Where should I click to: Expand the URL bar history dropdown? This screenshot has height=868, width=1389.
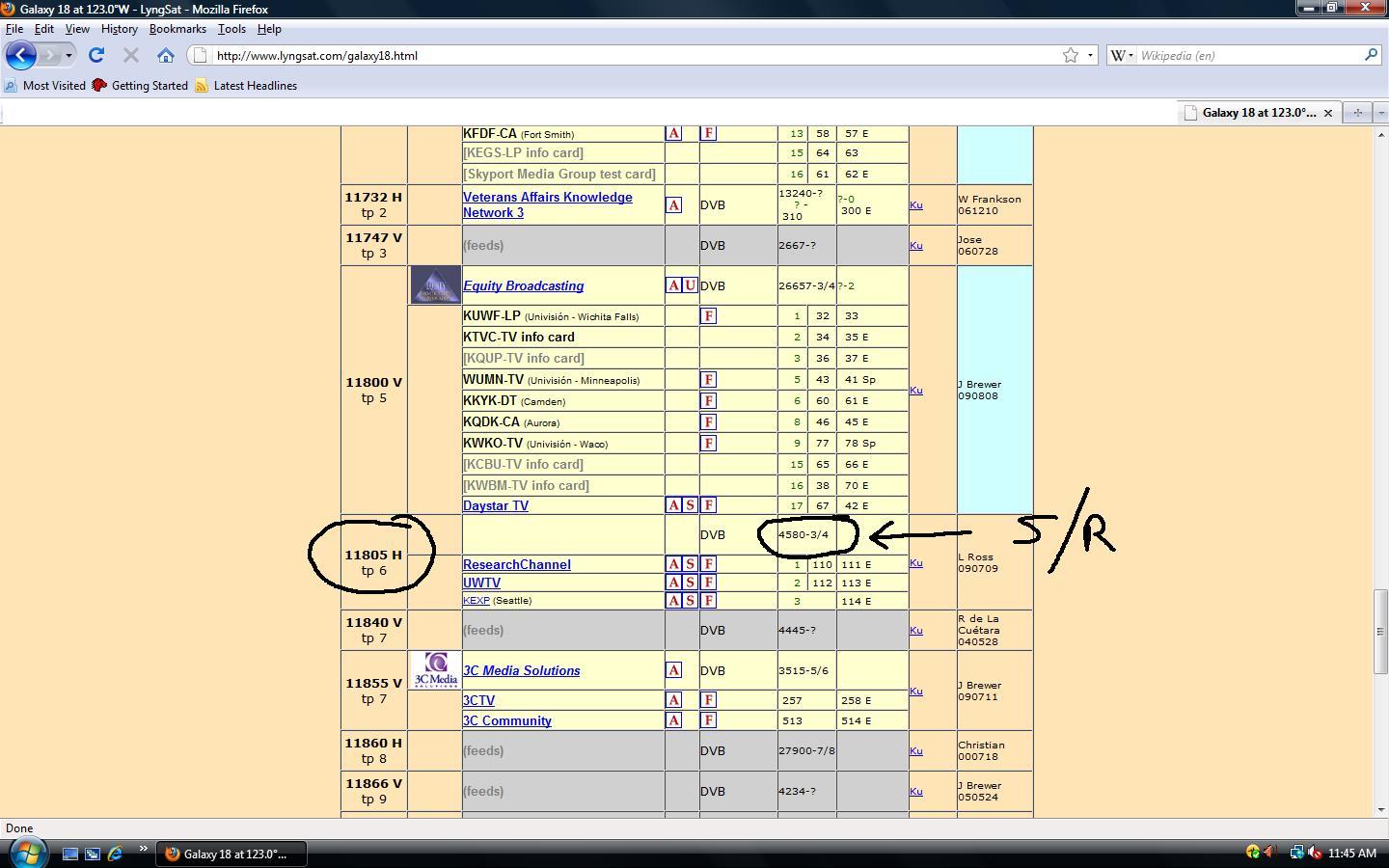pos(1090,55)
